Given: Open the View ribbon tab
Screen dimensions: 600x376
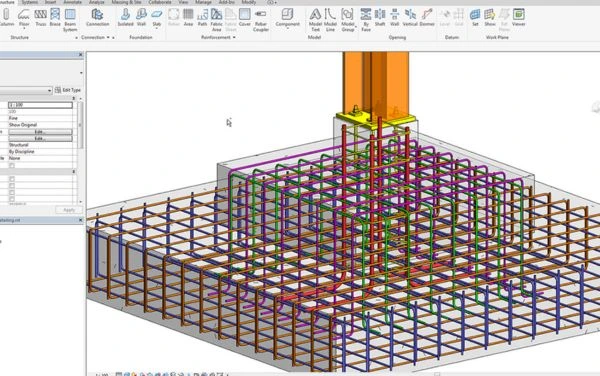Looking at the screenshot, I should point(183,2).
